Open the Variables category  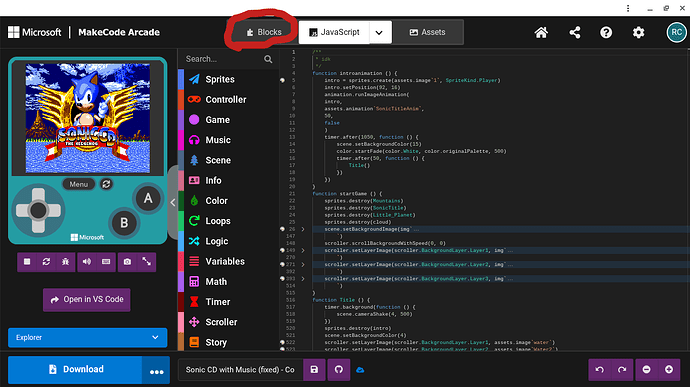(x=228, y=262)
